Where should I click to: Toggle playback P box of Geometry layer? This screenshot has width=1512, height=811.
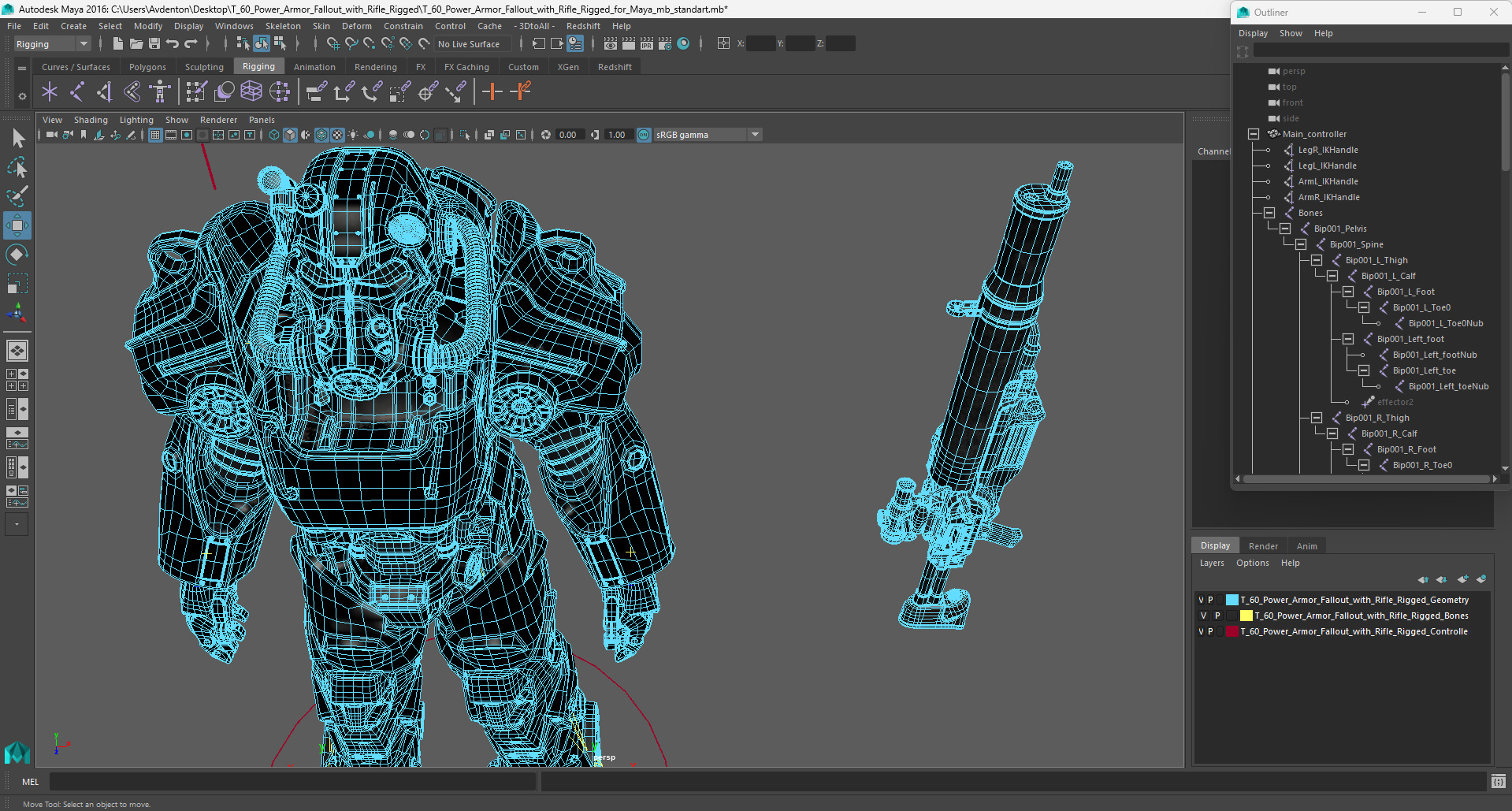click(x=1211, y=600)
